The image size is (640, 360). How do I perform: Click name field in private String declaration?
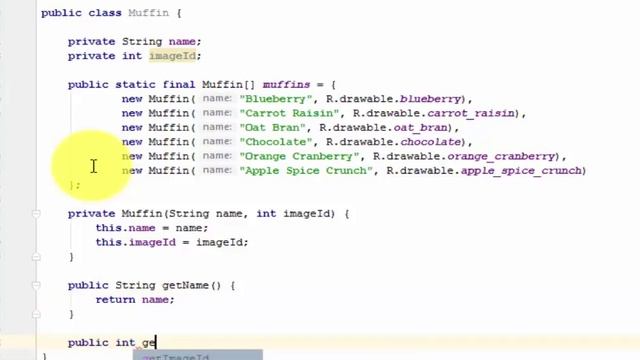tap(182, 42)
